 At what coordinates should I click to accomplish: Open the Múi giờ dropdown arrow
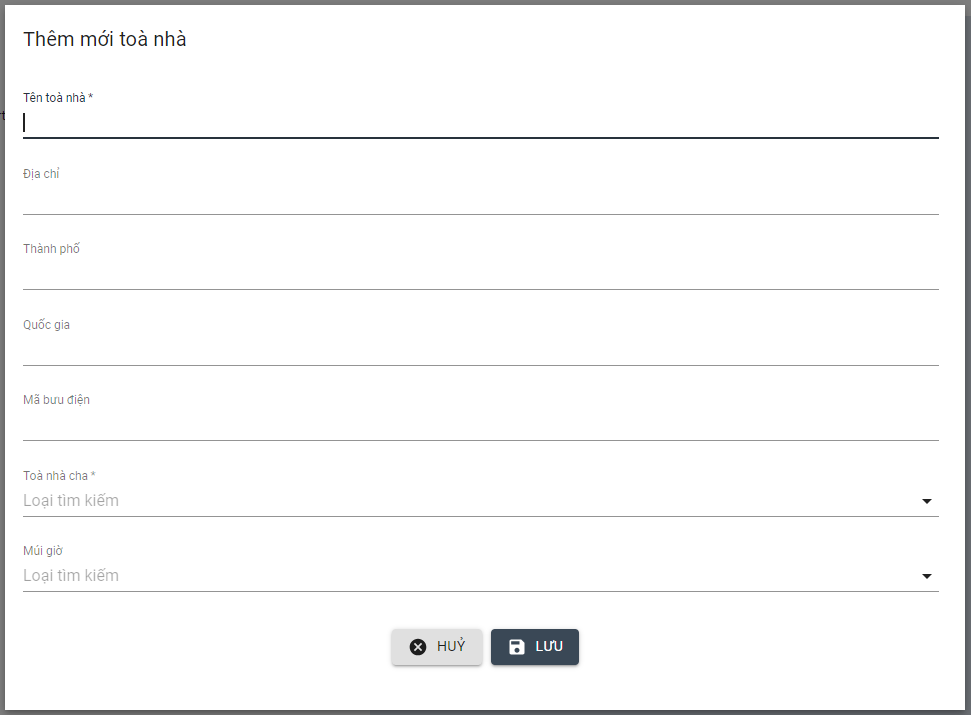pyautogui.click(x=926, y=576)
